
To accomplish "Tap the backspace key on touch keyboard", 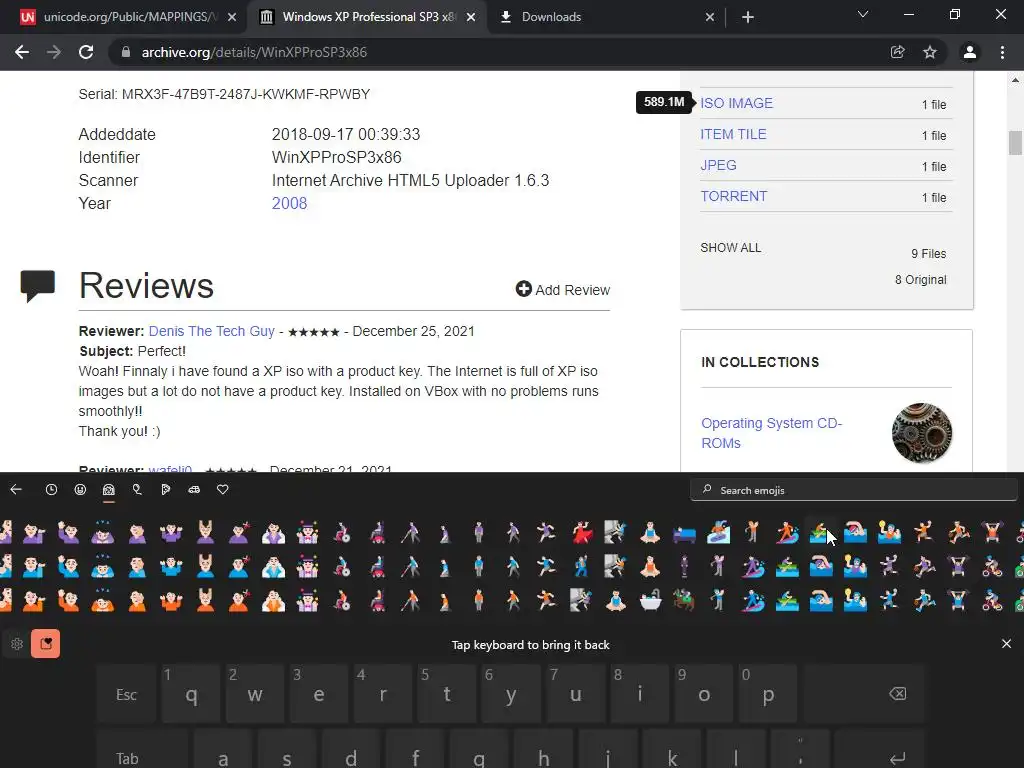I will [865, 694].
